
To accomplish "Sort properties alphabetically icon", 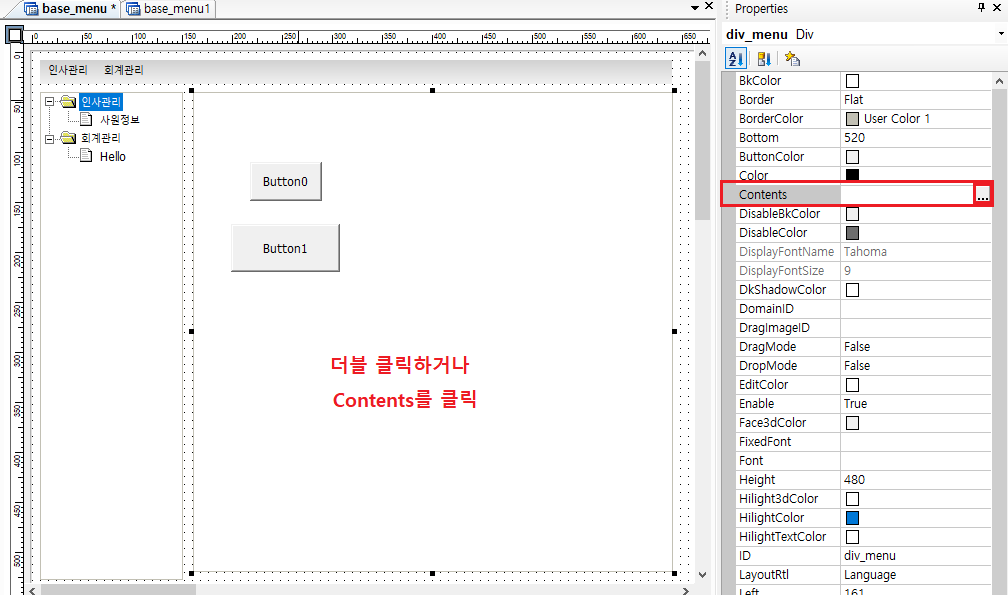I will 735,59.
